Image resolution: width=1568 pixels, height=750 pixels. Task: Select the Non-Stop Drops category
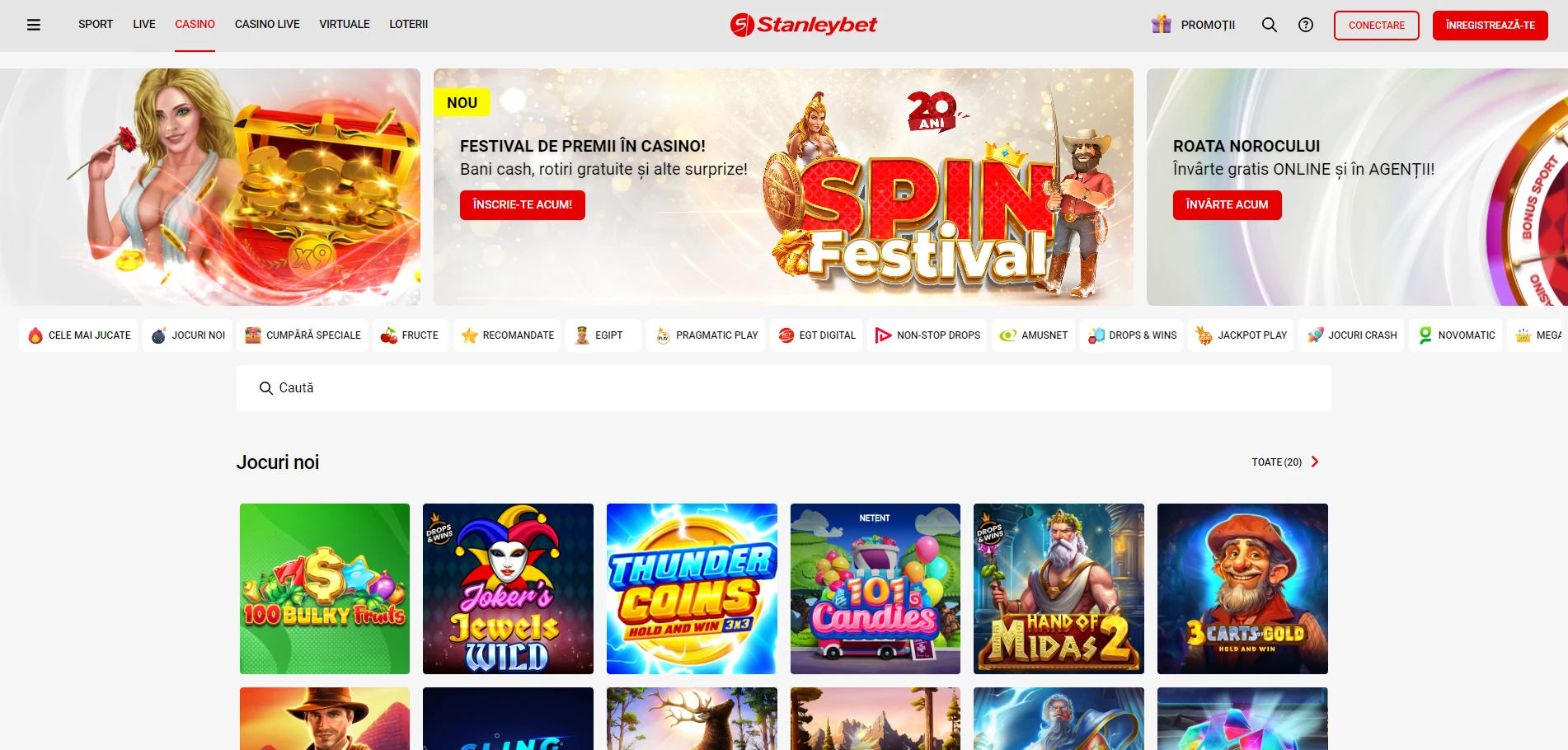(x=927, y=335)
